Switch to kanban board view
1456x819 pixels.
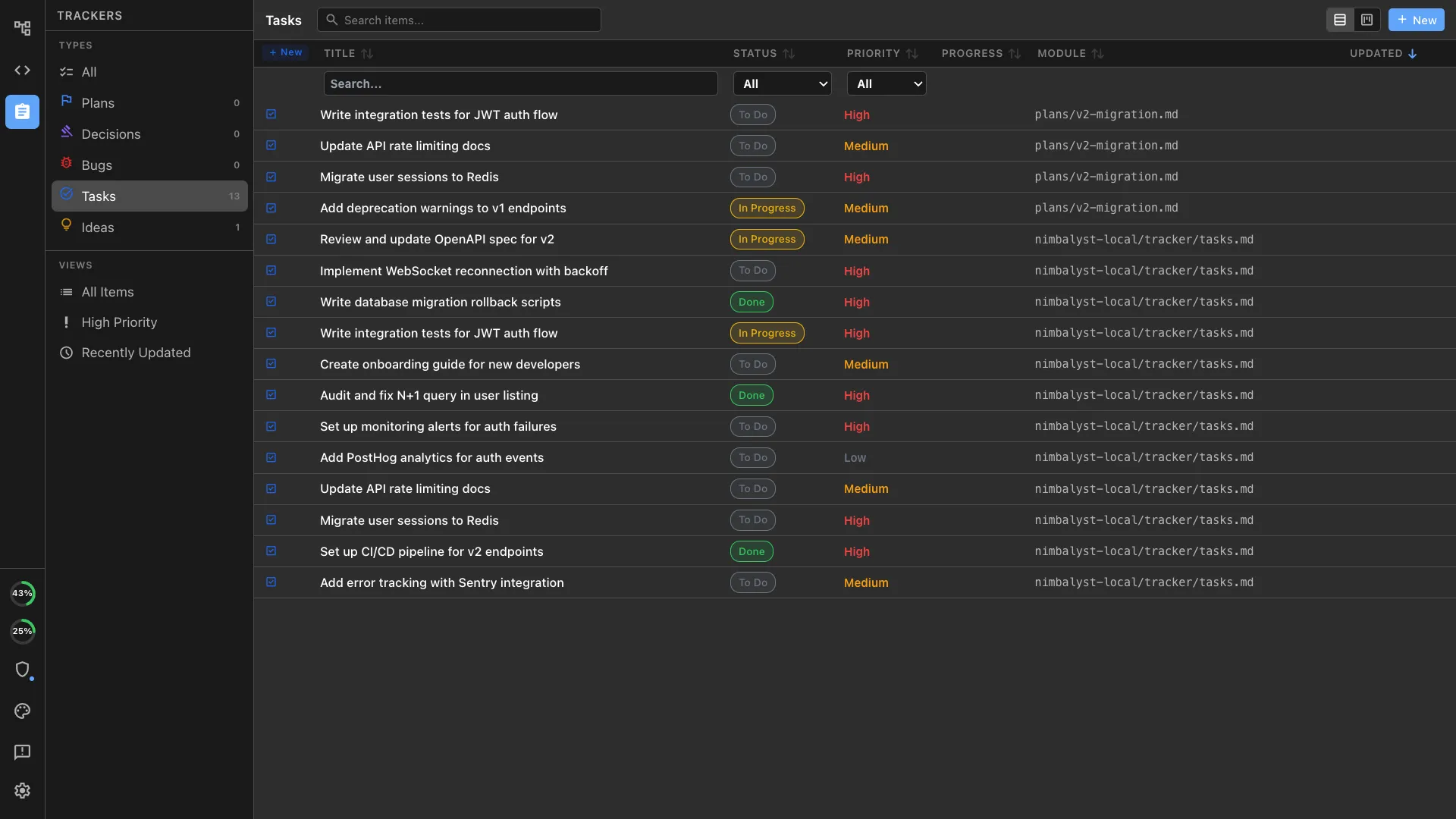[1366, 20]
